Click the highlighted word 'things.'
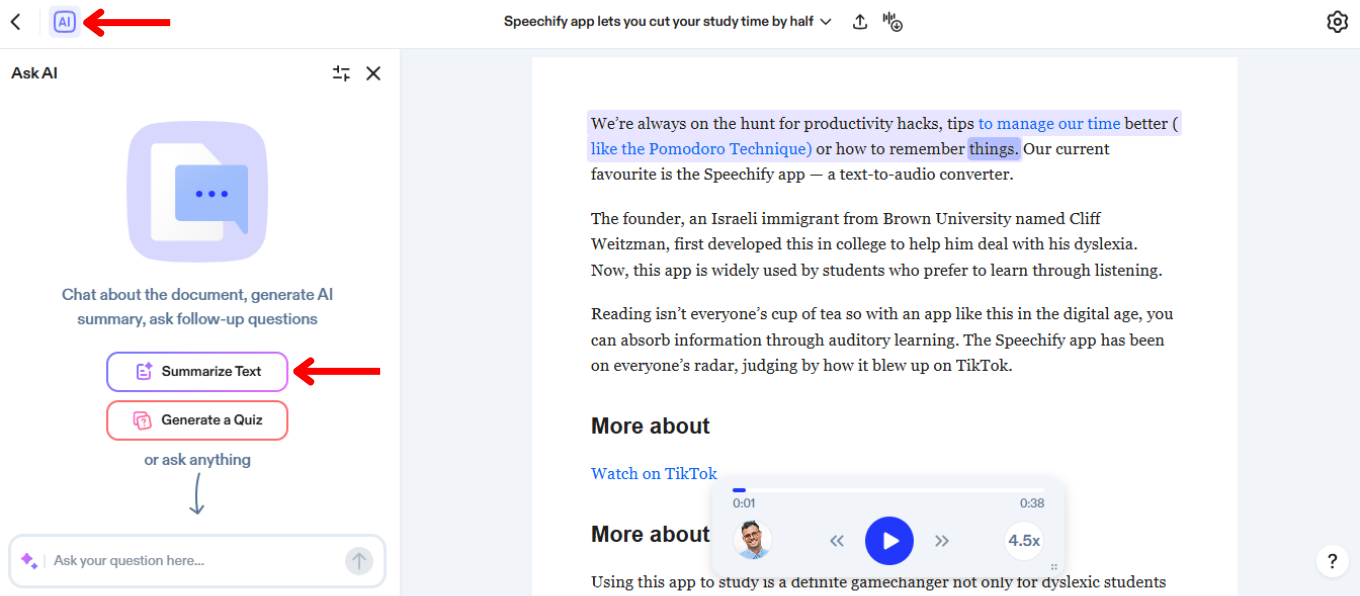The width and height of the screenshot is (1360, 596). 994,149
